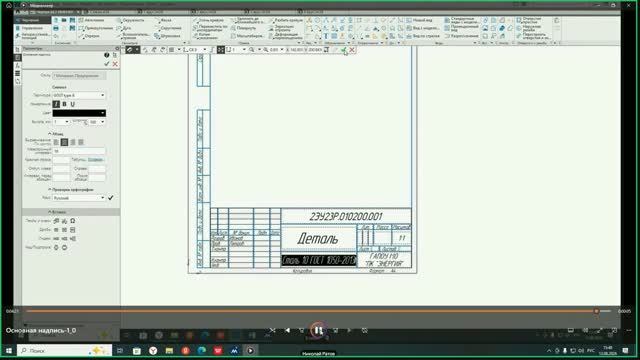Screen dimensions: 640x360
Task: Select the Штриховка hatch tool
Action: click(167, 36)
